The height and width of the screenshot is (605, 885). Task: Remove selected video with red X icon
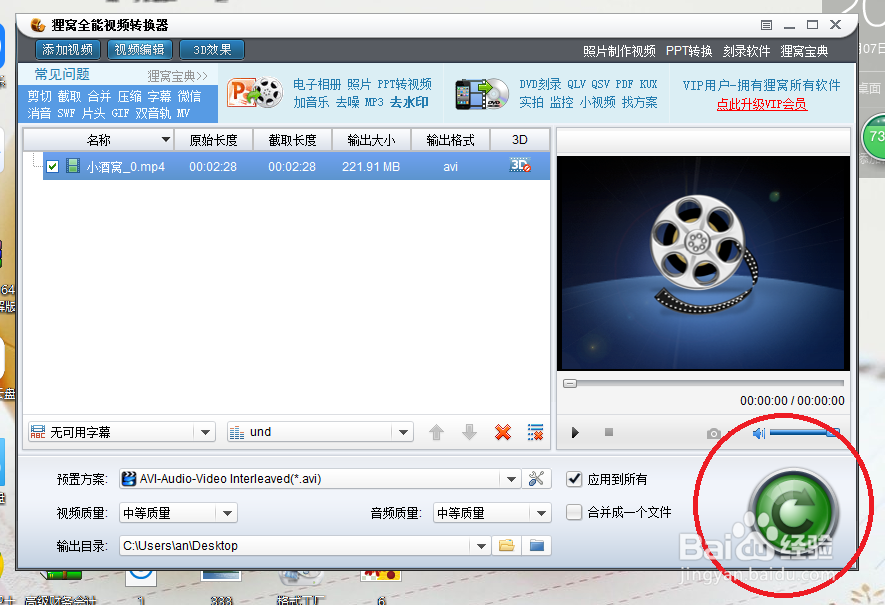503,432
